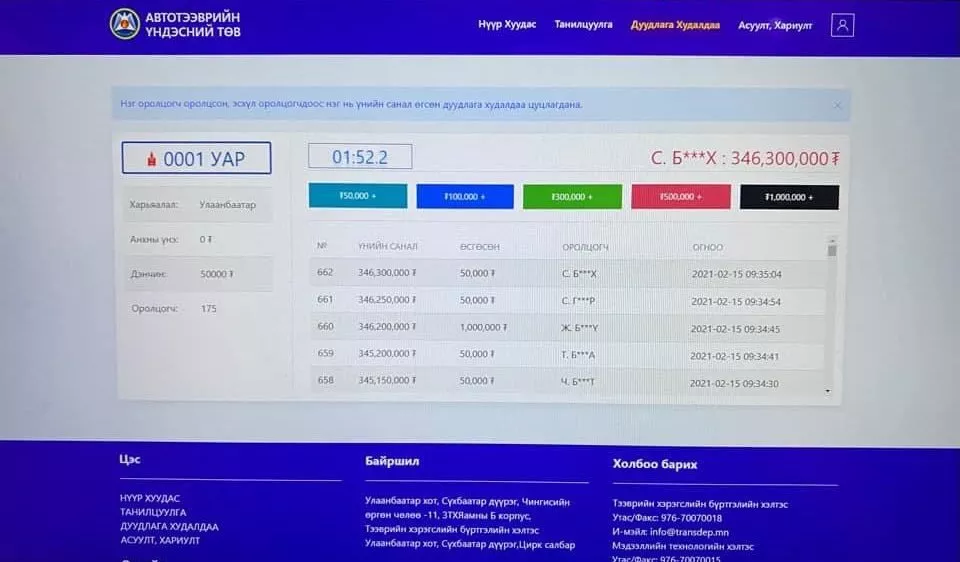Screen dimensions: 960x562
Task: Click the Байршил footer heading
Action: point(392,461)
